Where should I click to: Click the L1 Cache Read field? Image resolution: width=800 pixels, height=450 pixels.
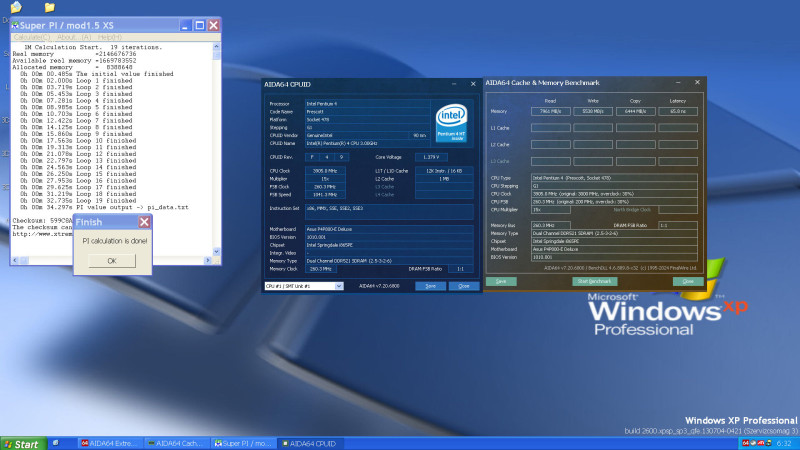pos(551,128)
